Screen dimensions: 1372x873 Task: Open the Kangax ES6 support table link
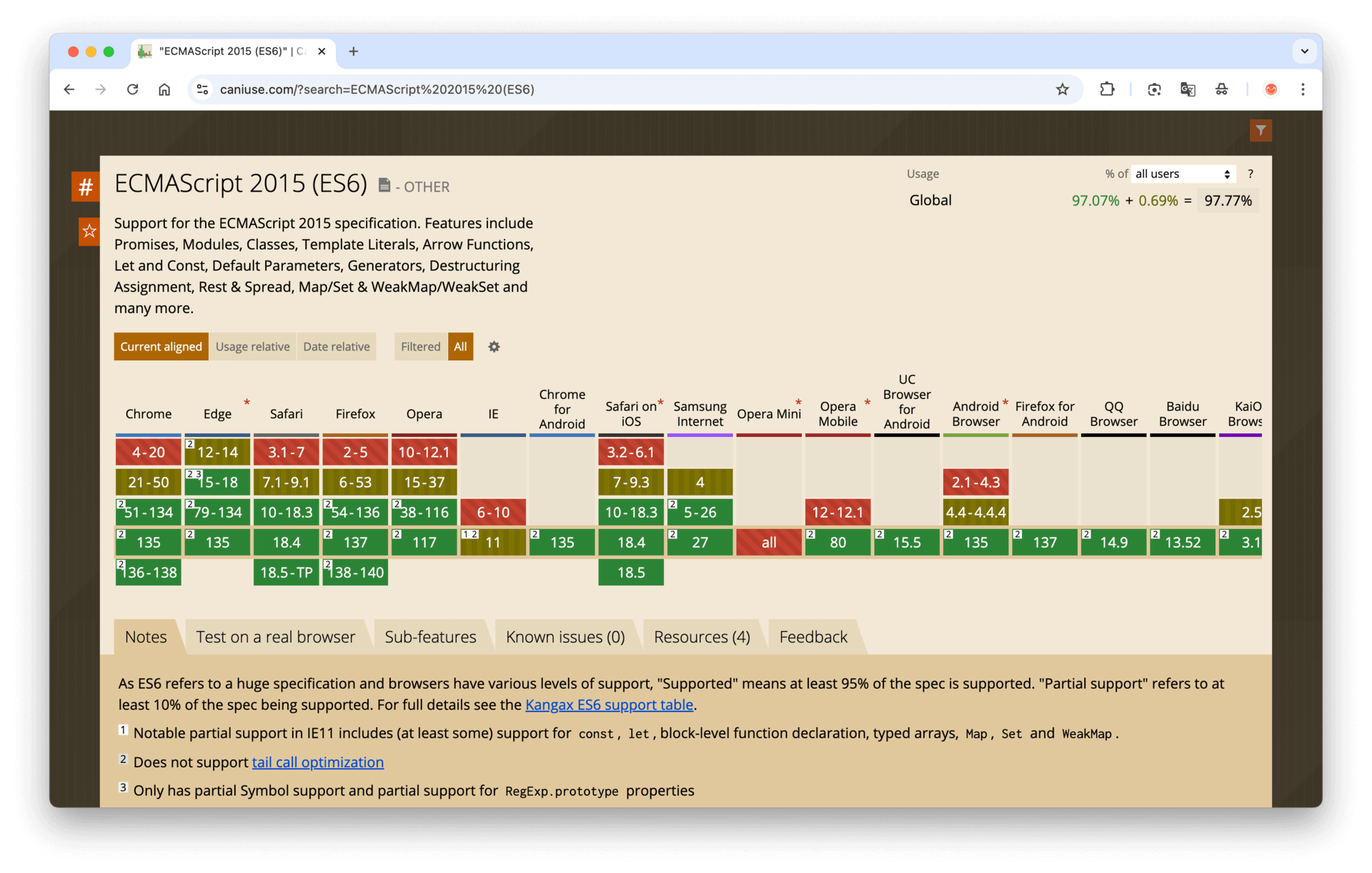(x=609, y=705)
